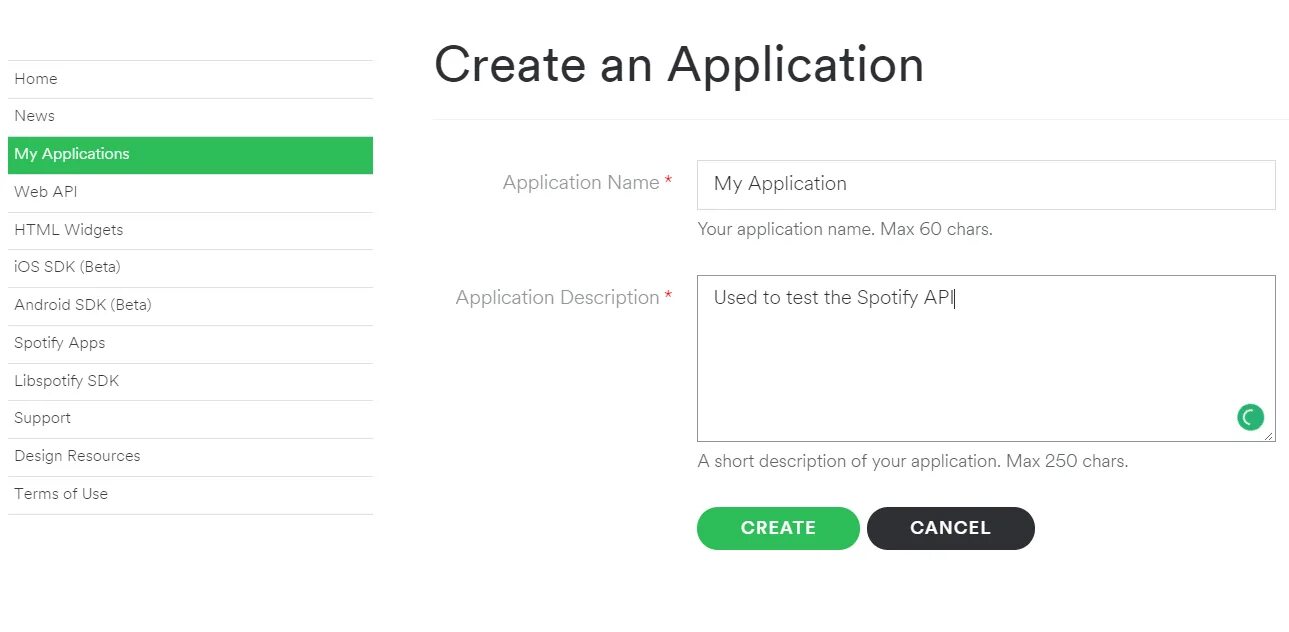Go to News in the sidebar

coord(190,117)
